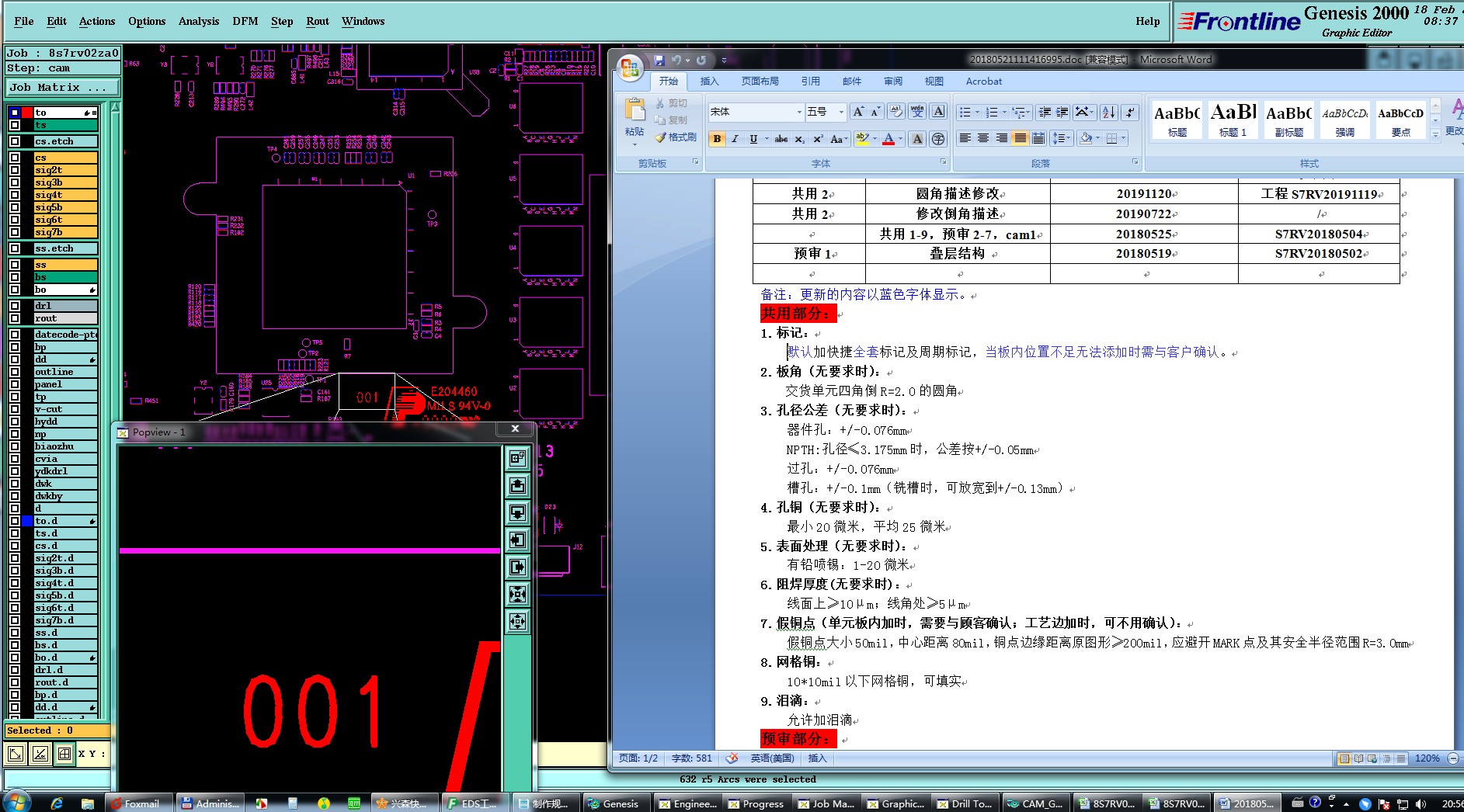Click the Sort A-Z icon
Viewport: 1464px width, 812px height.
tap(1109, 113)
